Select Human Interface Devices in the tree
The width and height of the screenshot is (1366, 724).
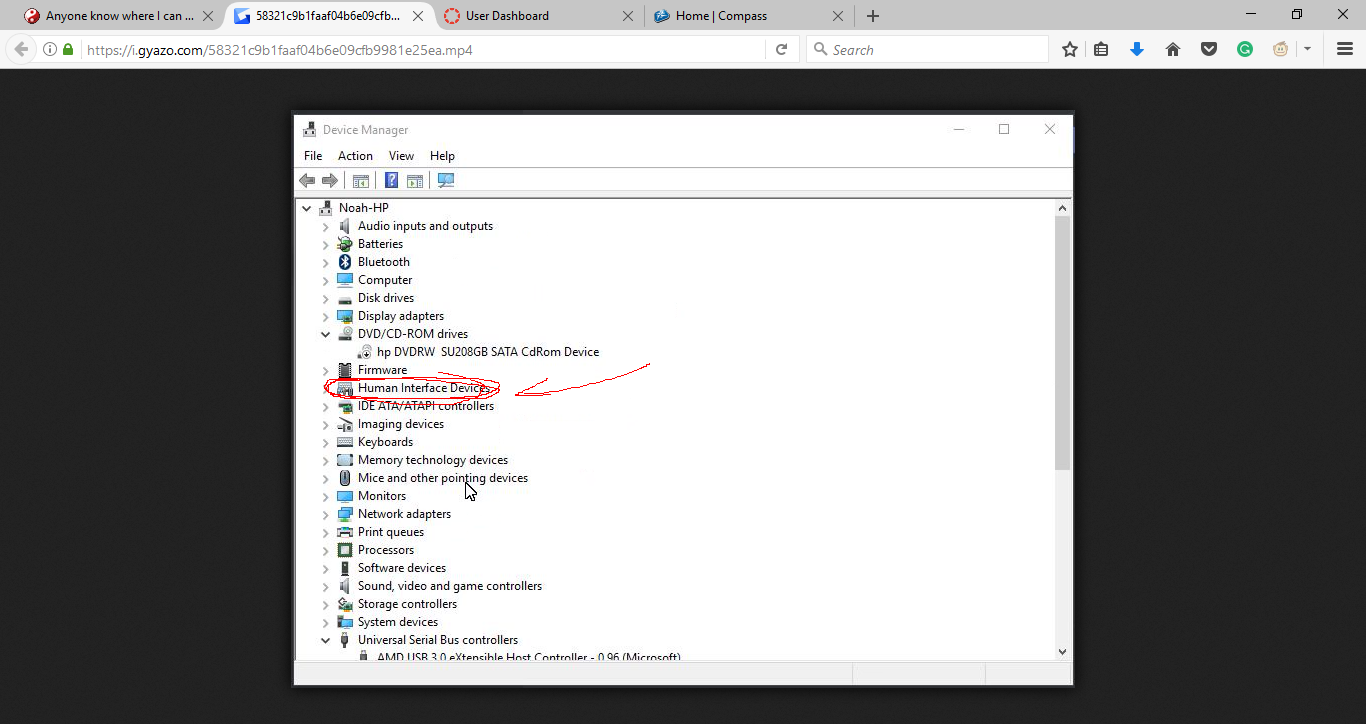tap(422, 388)
